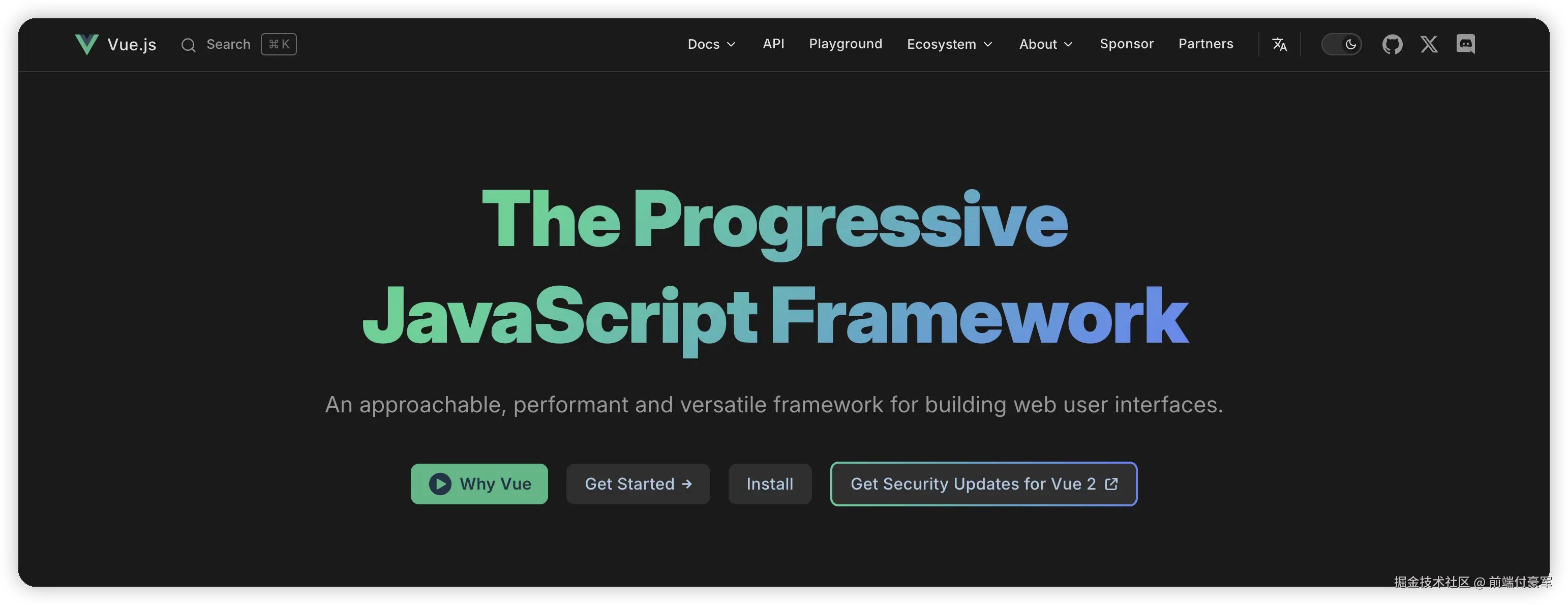Expand the About dropdown menu

tap(1045, 44)
